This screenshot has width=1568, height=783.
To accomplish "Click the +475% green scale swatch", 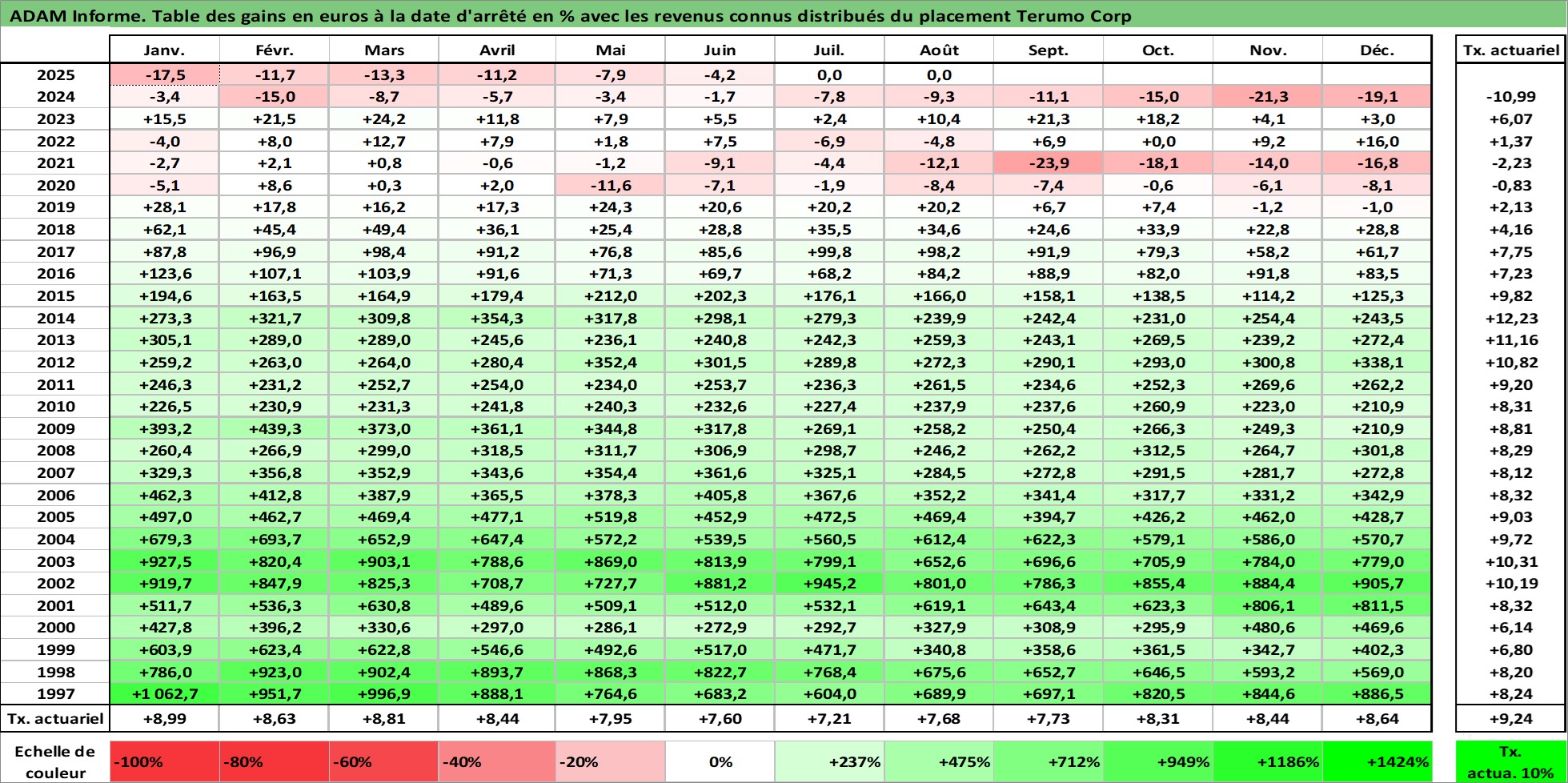I will point(939,761).
